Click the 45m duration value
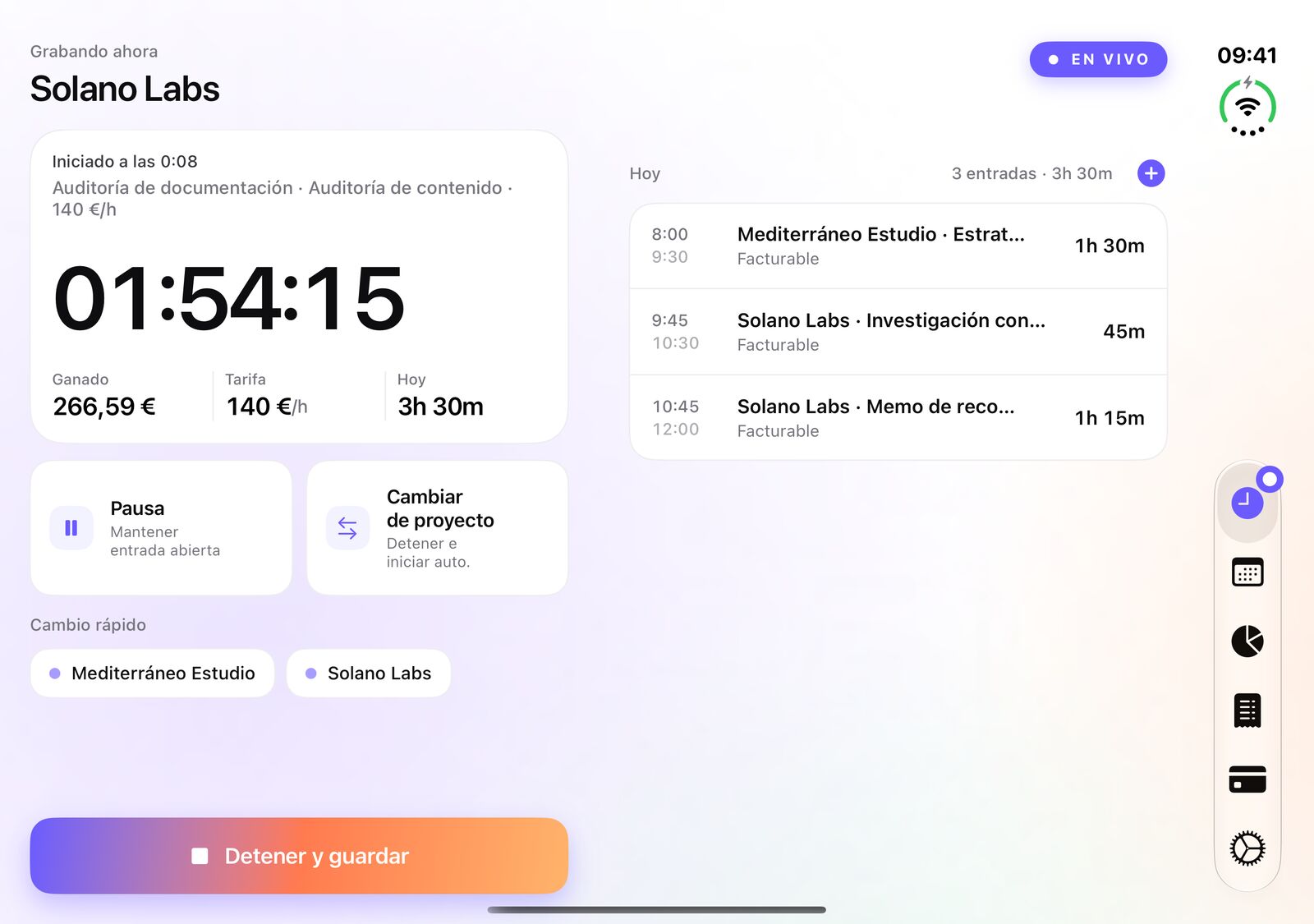 1123,332
